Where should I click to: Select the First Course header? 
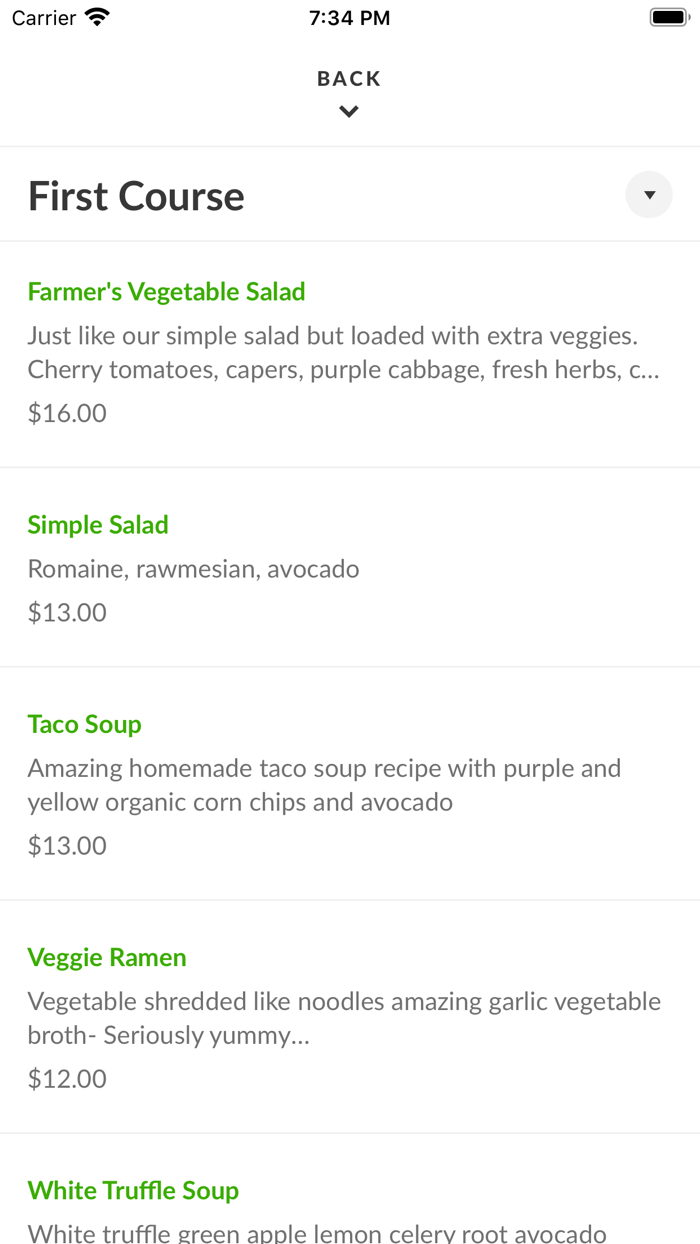click(135, 195)
